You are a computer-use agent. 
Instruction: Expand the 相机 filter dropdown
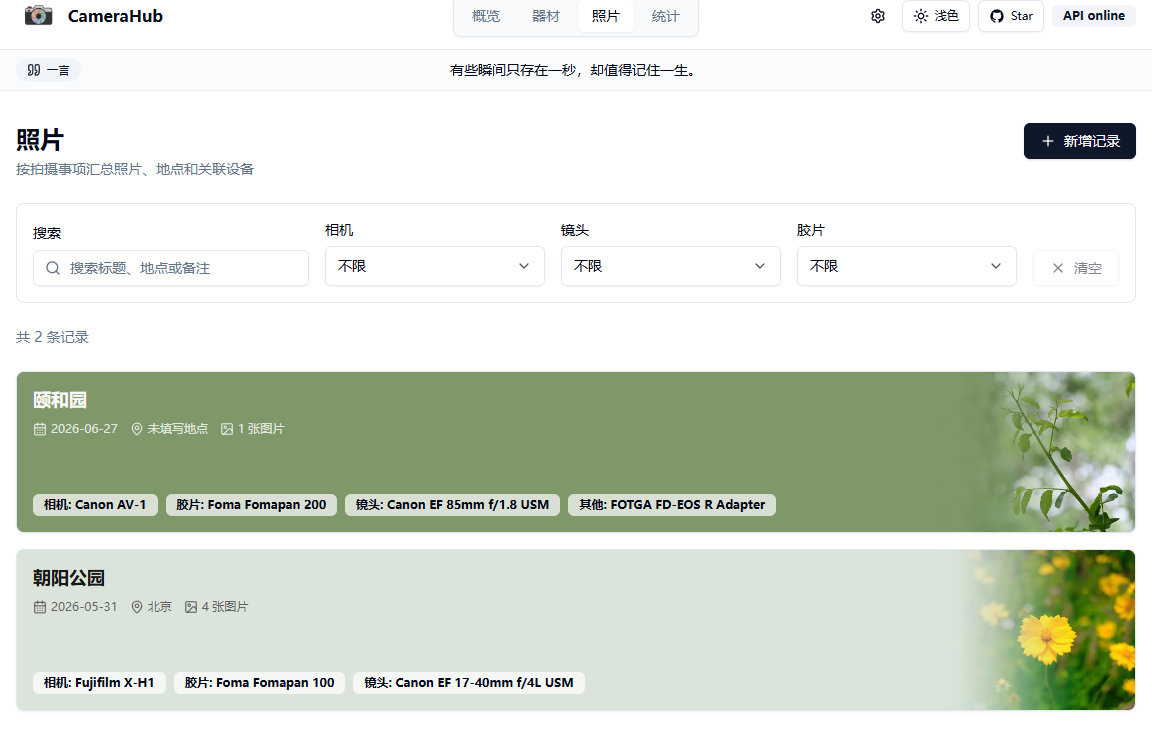(x=435, y=266)
